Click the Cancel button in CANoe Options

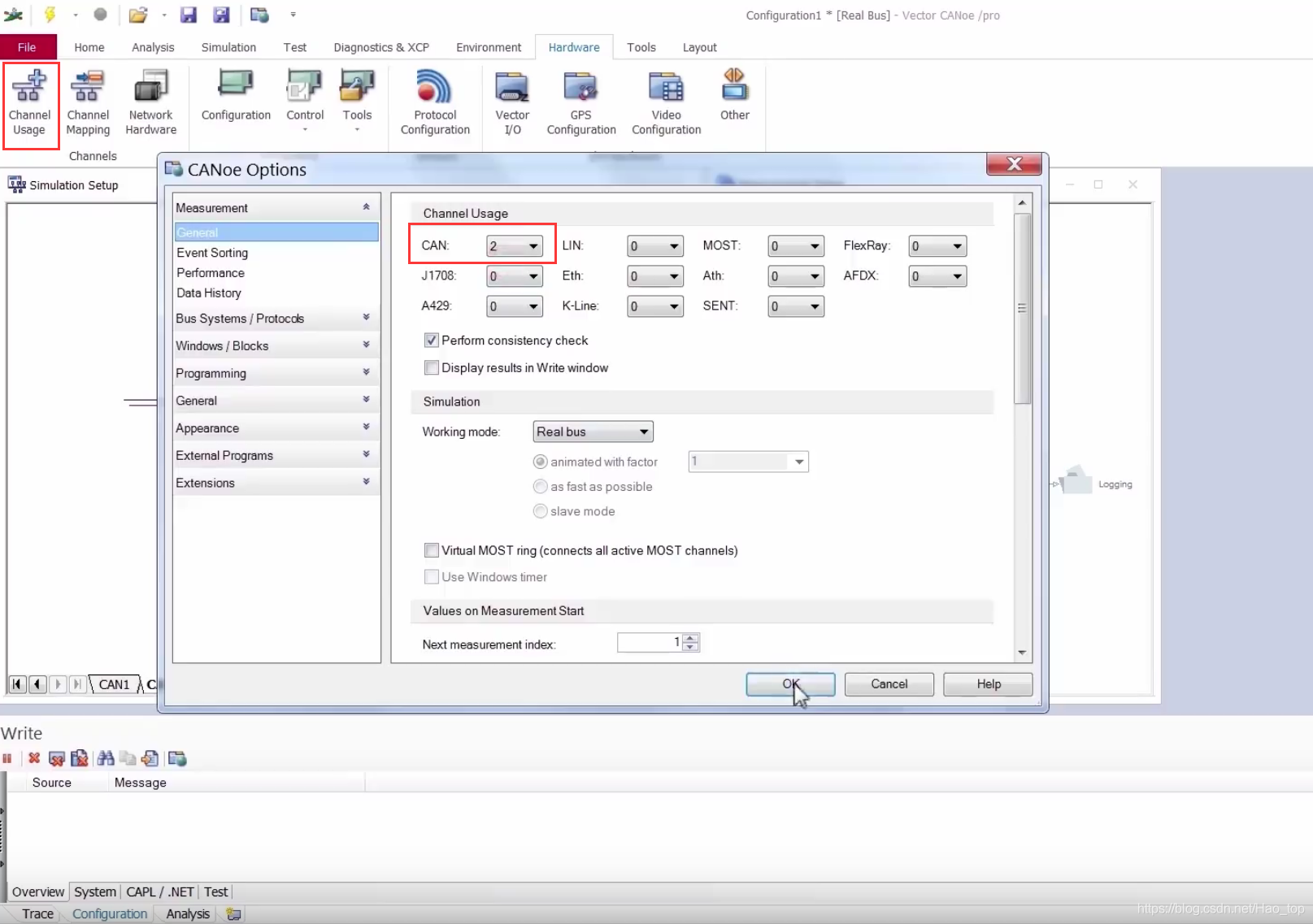click(889, 684)
